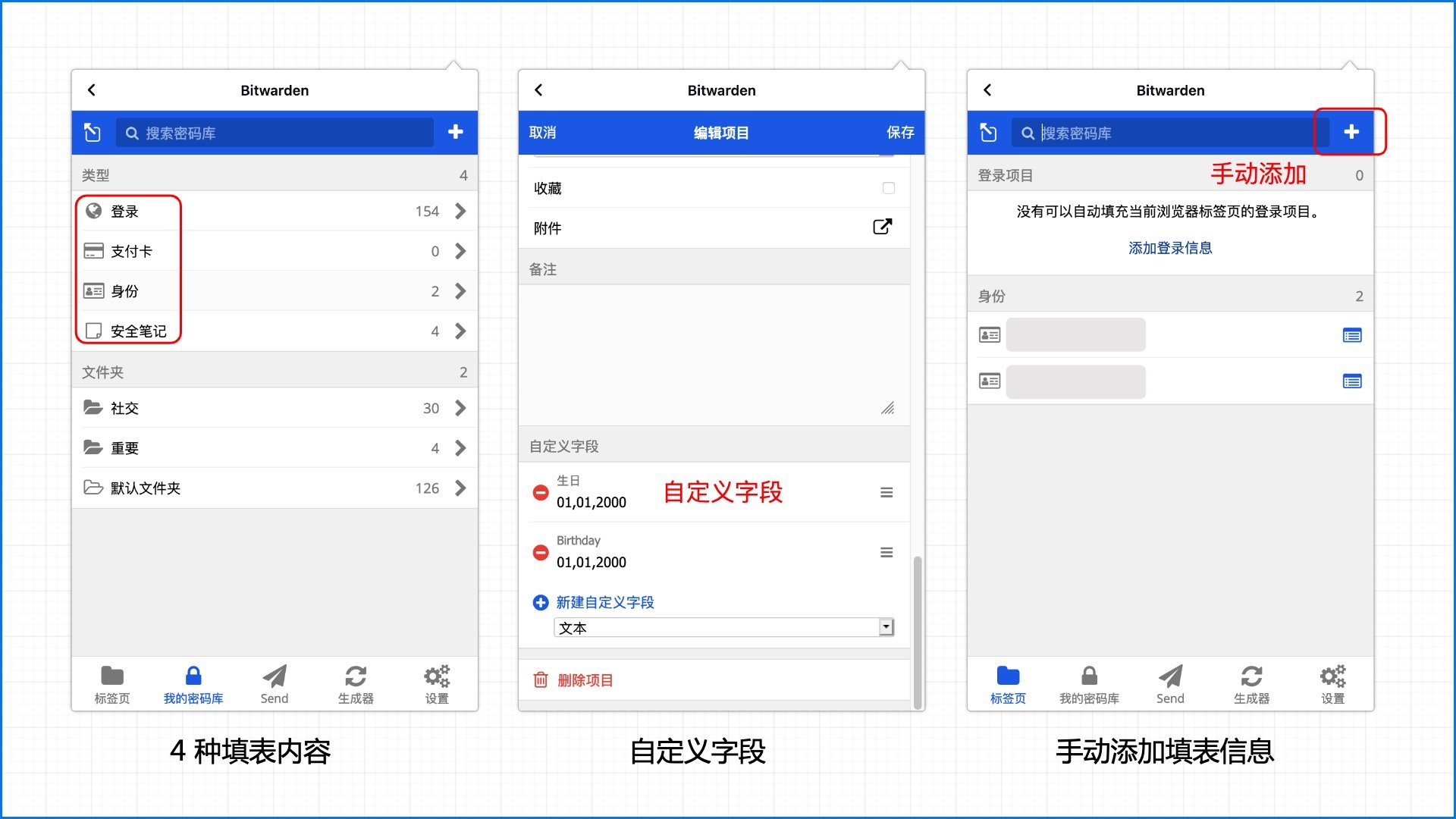This screenshot has height=819, width=1456.
Task: Click 保存 to save the edited item
Action: (x=899, y=133)
